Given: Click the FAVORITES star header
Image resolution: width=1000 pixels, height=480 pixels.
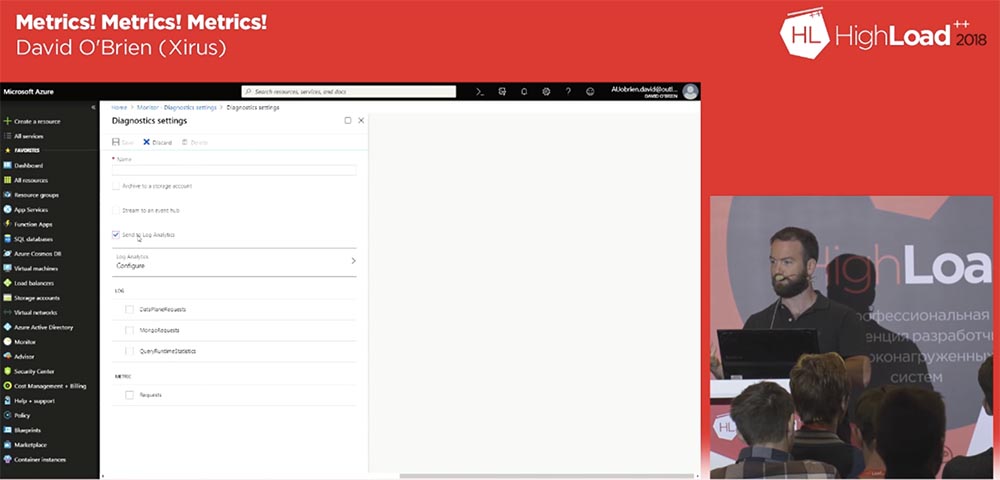Looking at the screenshot, I should pos(22,150).
